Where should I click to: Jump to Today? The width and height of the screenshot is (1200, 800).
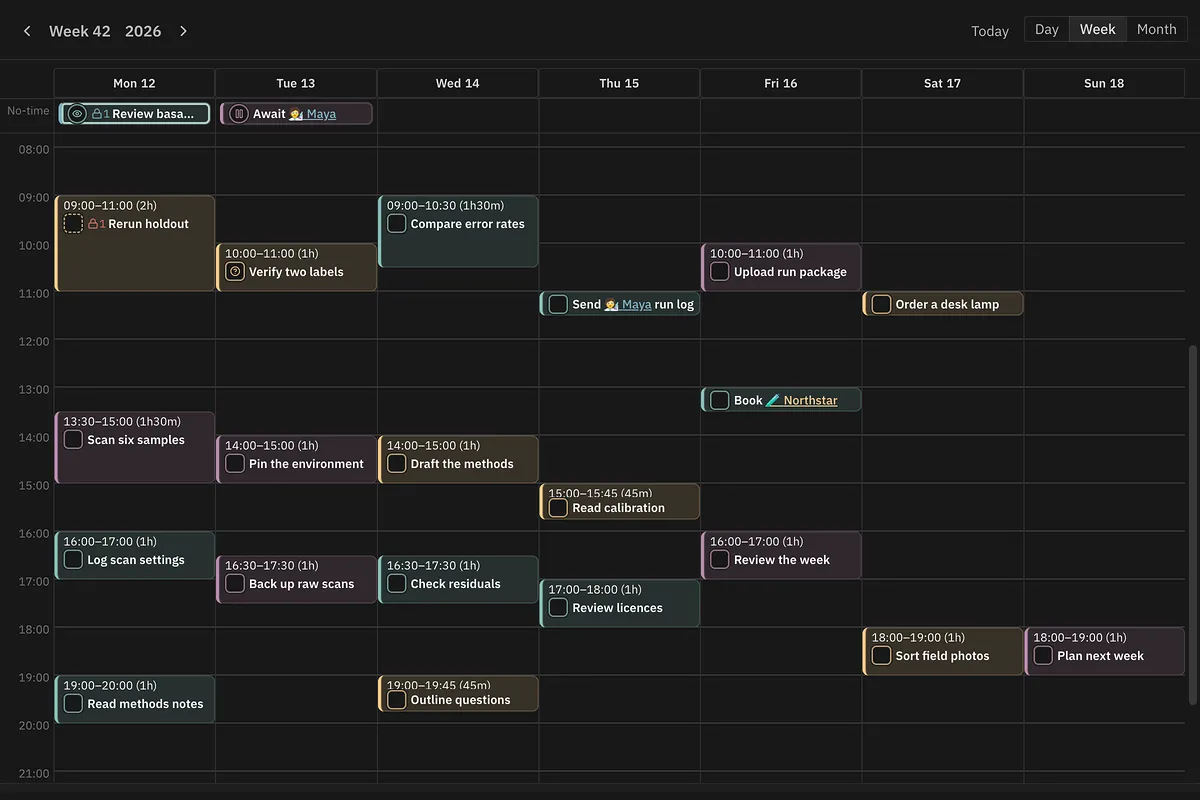[x=990, y=31]
